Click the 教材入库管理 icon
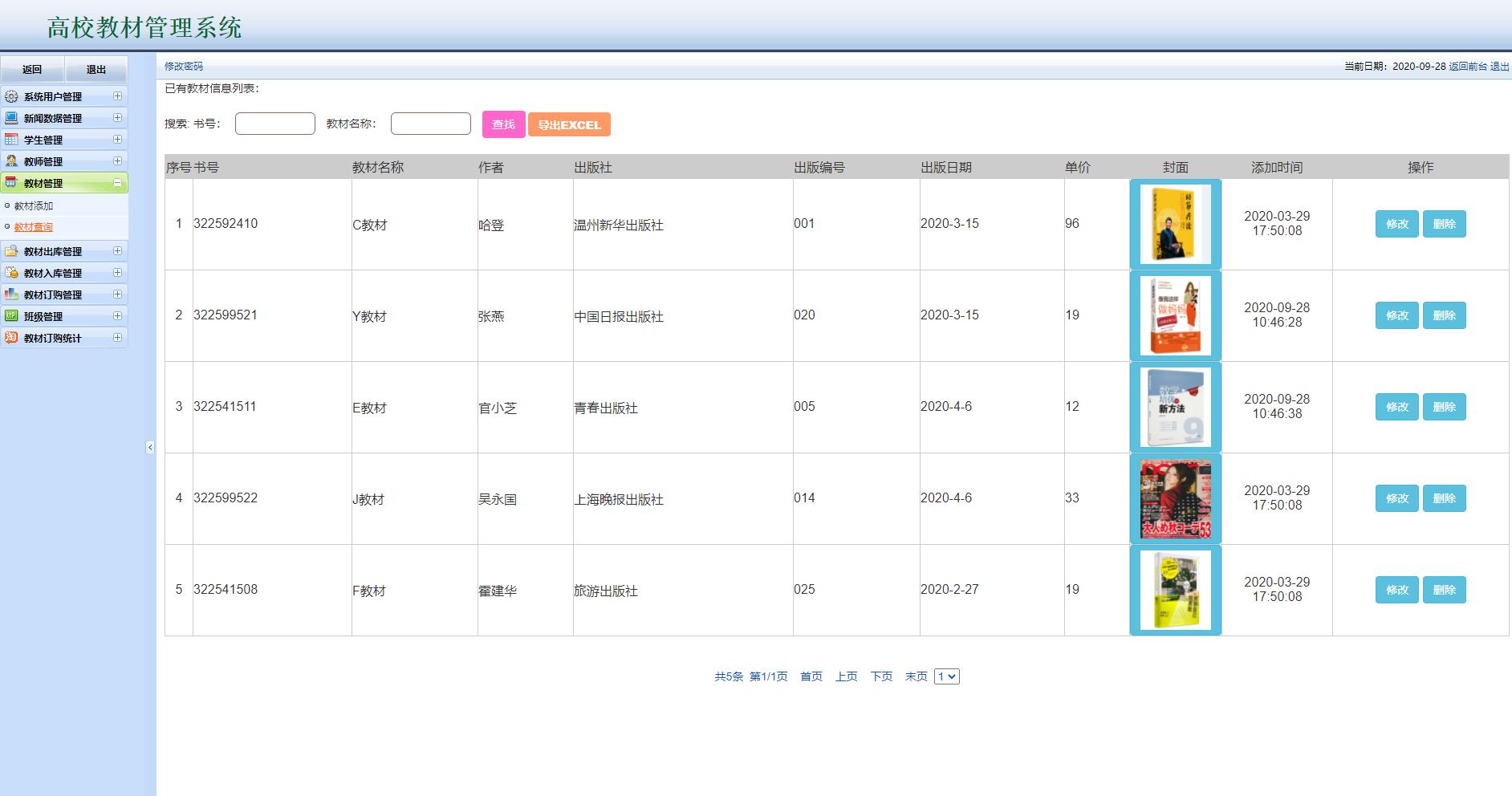 click(x=11, y=273)
